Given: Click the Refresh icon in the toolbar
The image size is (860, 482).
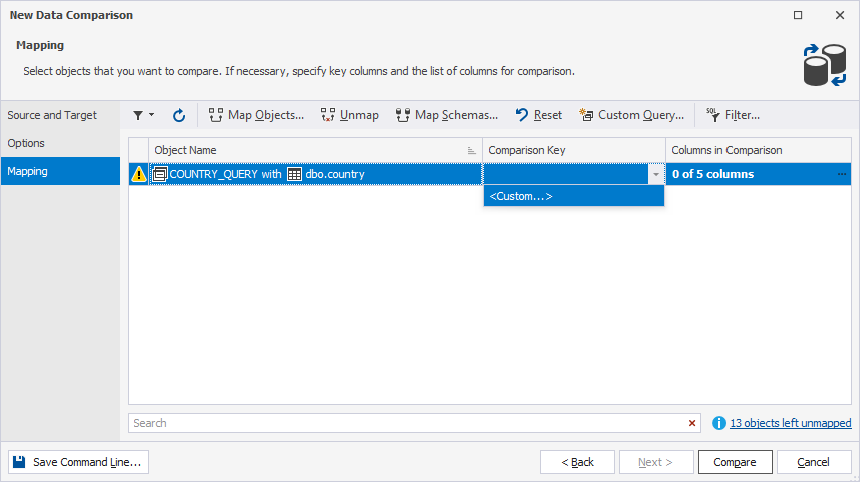Looking at the screenshot, I should [179, 115].
